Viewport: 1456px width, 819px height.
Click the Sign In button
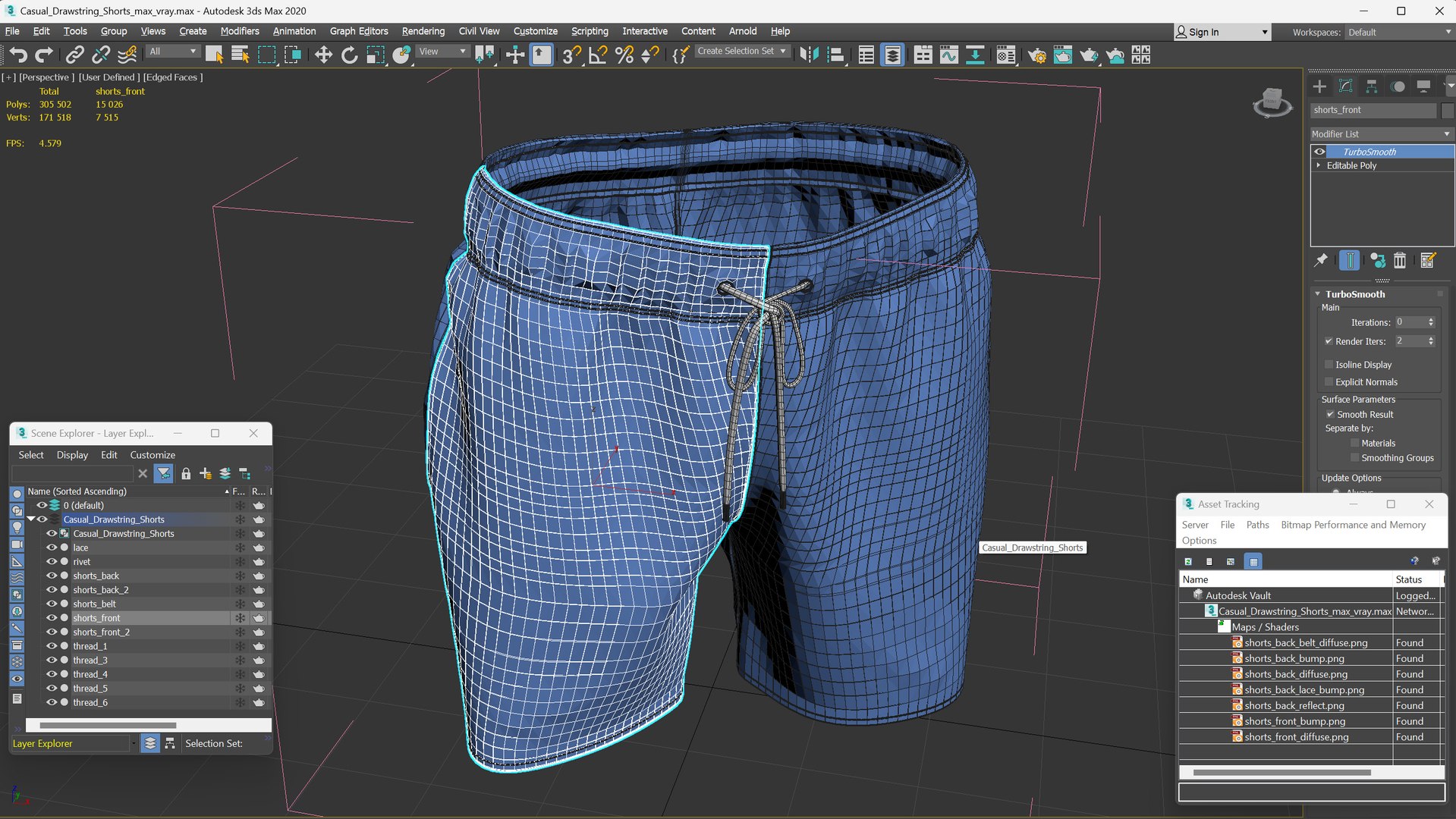(x=1222, y=33)
